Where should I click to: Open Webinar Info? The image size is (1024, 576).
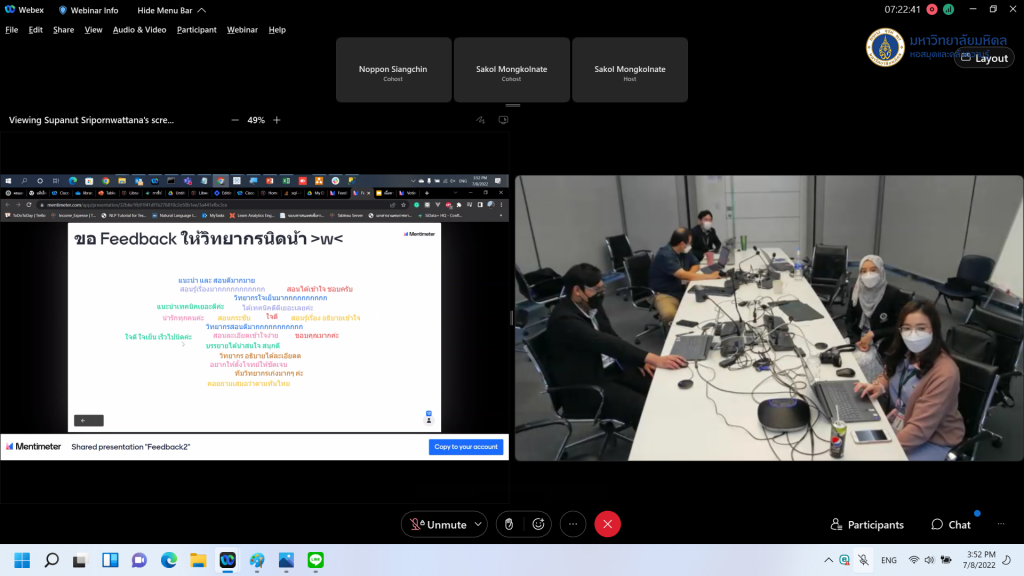89,10
